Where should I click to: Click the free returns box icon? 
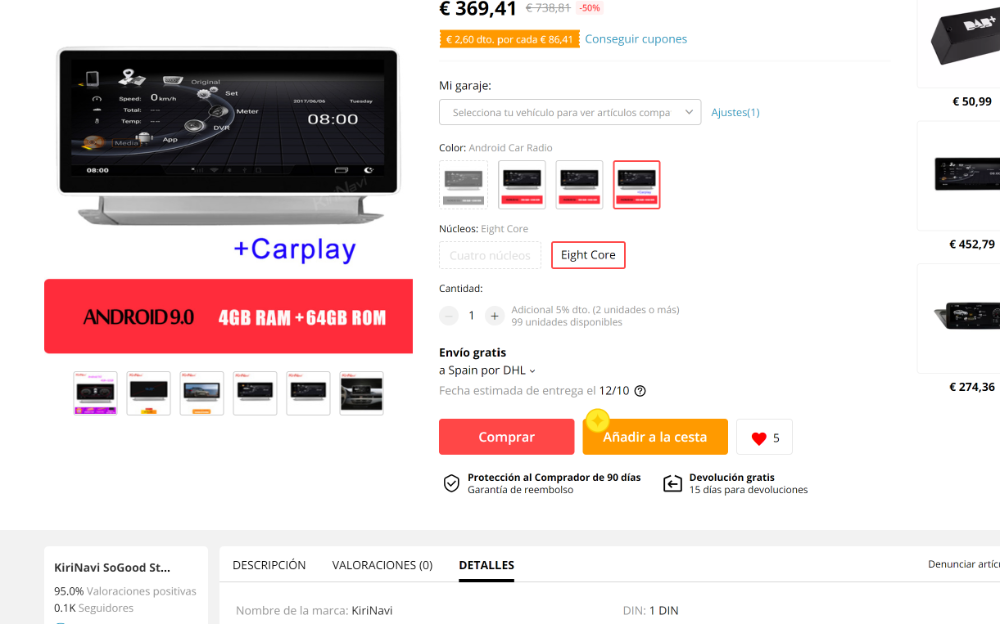672,484
